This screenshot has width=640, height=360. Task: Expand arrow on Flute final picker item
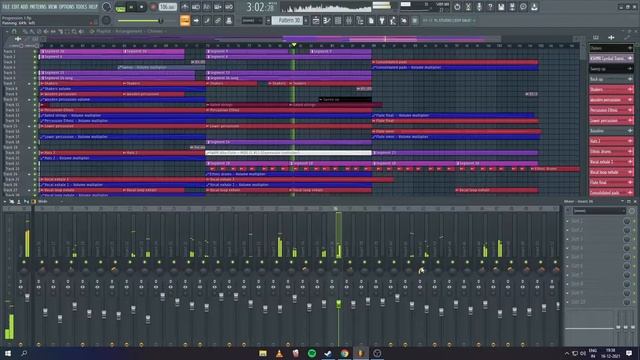point(630,182)
